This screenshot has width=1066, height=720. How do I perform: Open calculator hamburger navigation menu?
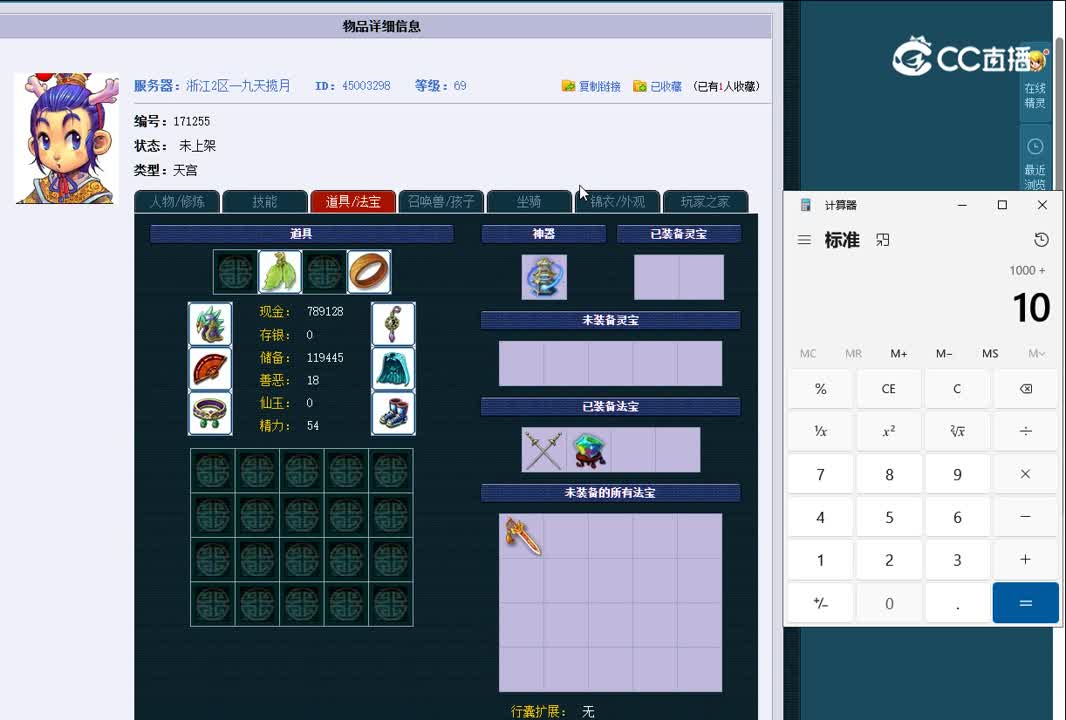coord(804,240)
